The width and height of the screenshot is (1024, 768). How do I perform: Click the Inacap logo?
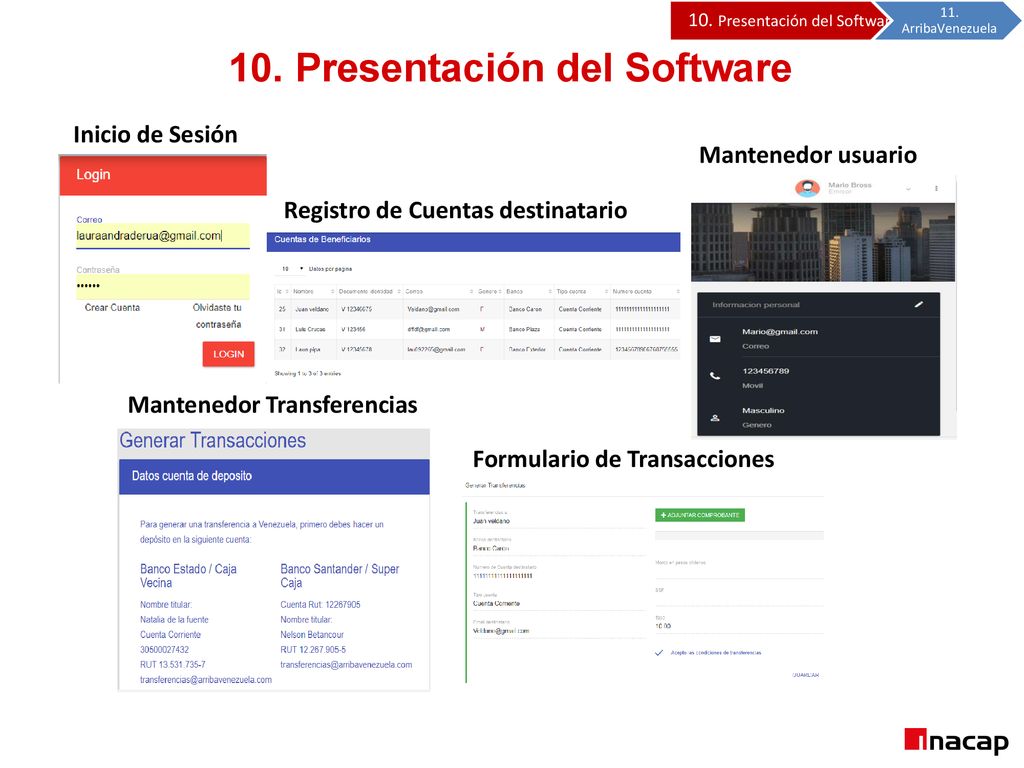(955, 742)
